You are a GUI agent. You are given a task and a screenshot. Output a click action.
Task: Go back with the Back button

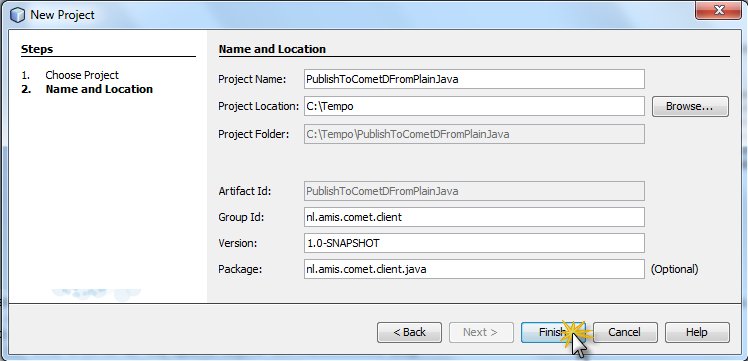click(x=409, y=332)
